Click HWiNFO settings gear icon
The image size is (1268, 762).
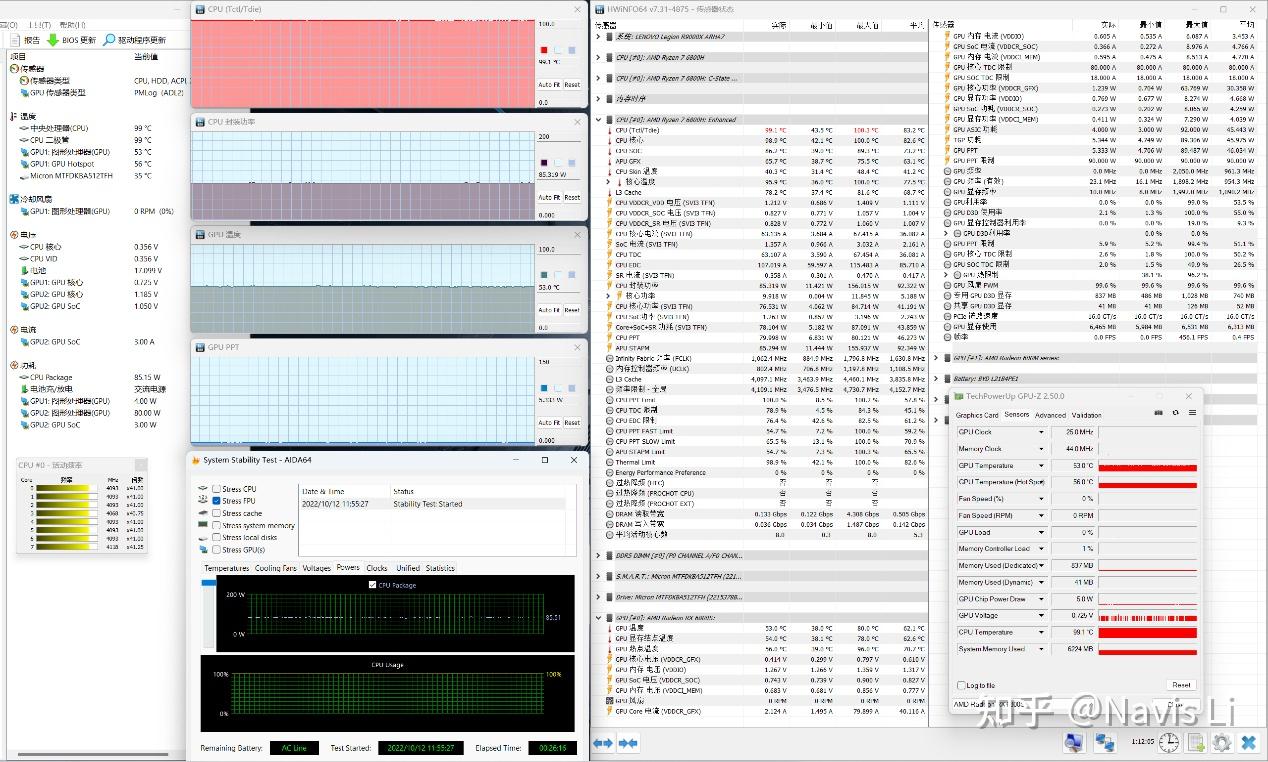(1221, 743)
